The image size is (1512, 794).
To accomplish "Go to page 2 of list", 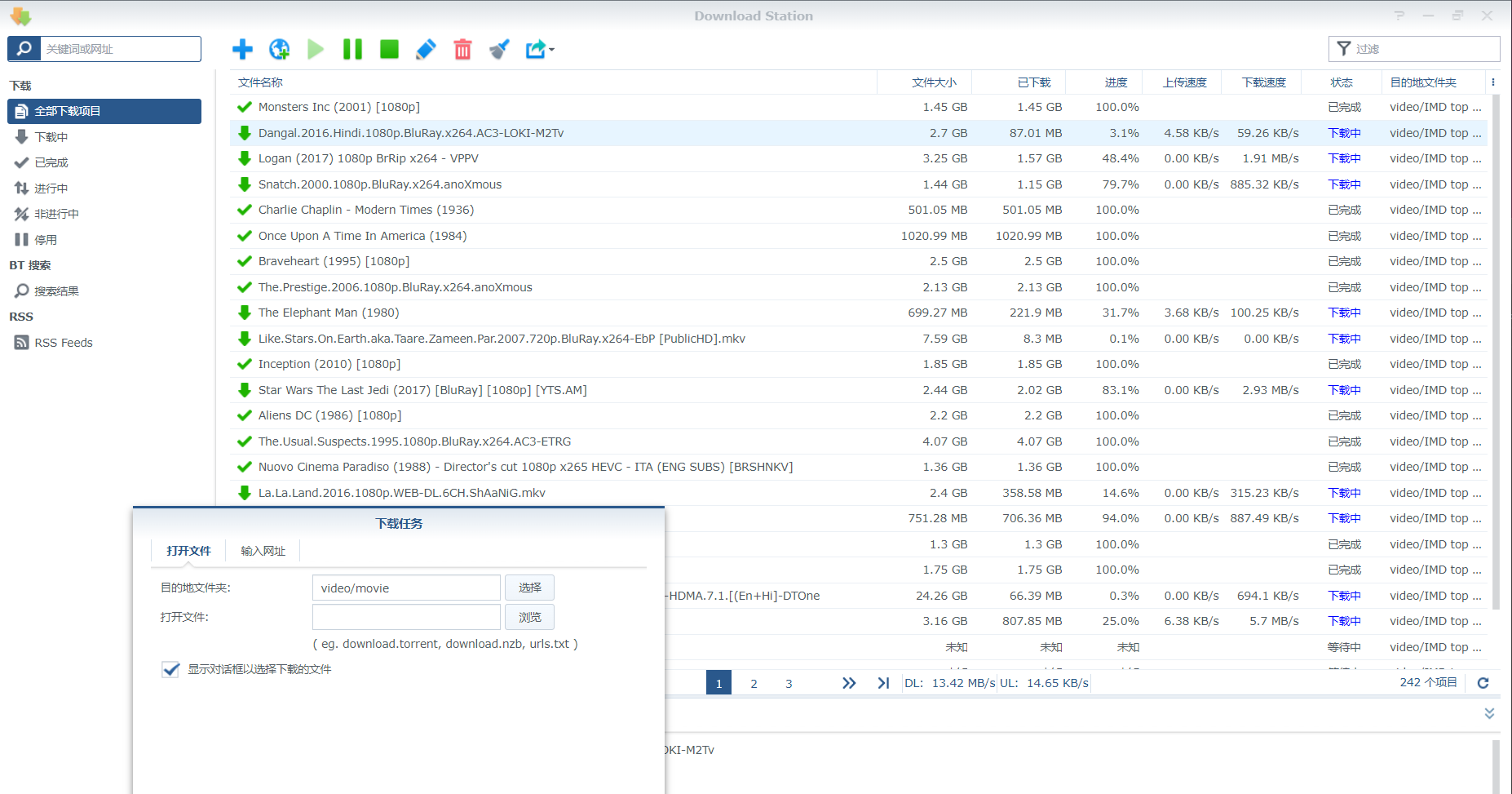I will click(x=754, y=683).
